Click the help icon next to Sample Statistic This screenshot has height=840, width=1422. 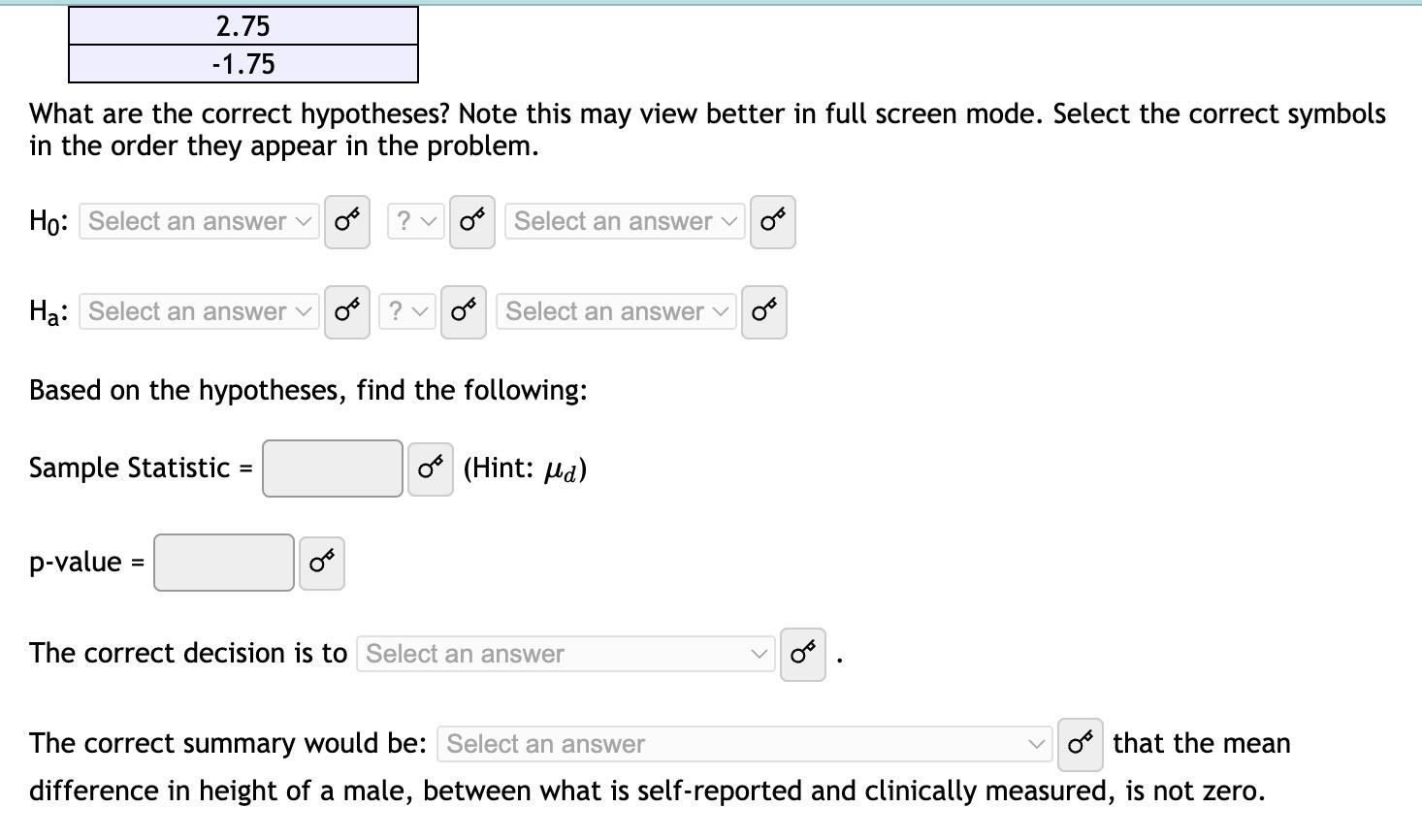coord(430,468)
